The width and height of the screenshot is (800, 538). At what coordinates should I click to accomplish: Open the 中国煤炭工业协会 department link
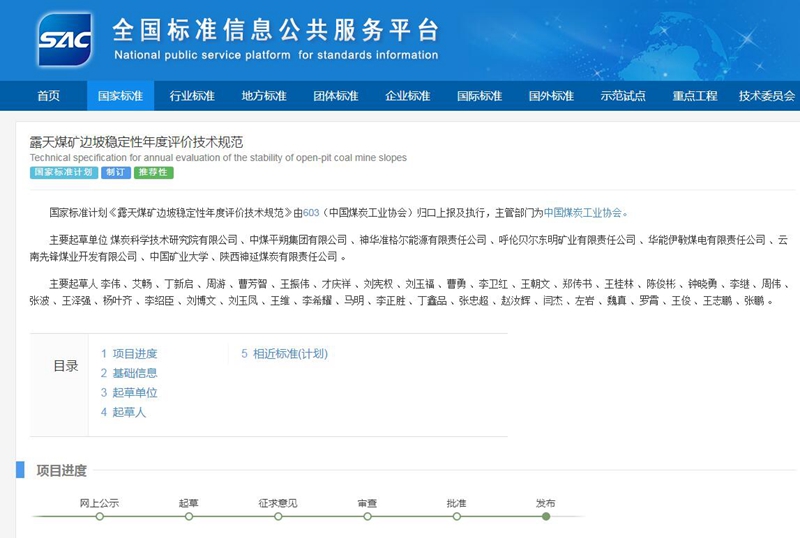point(583,212)
